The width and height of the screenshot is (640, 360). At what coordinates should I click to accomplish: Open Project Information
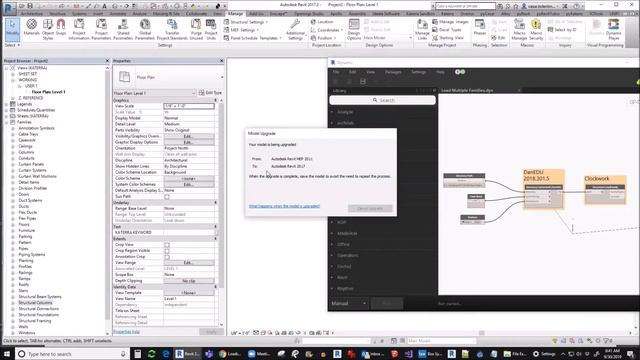79,29
